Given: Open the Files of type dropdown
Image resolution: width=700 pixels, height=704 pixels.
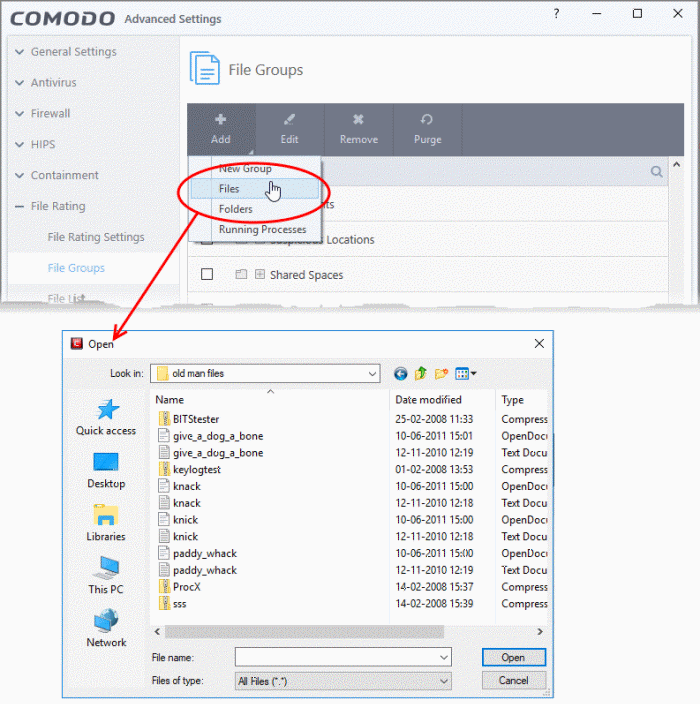Looking at the screenshot, I should coord(444,681).
